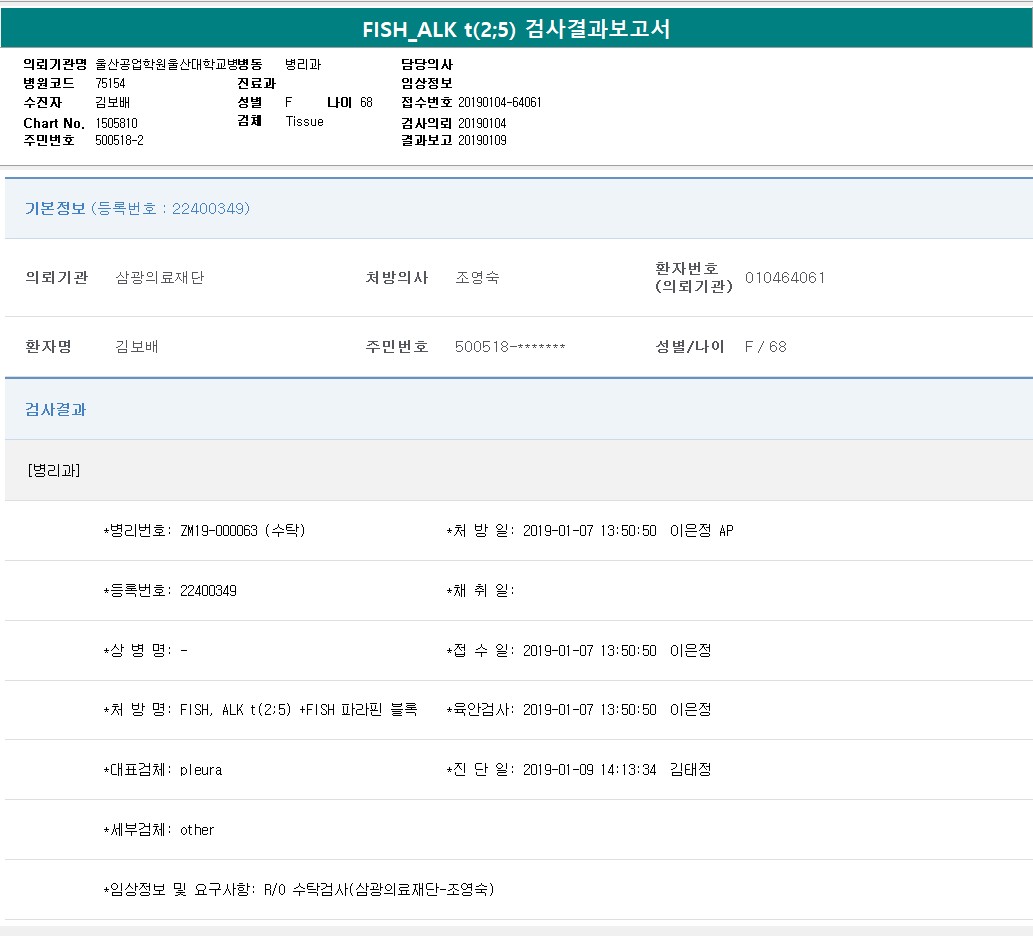Click 의뢰기관 value 삼광의료재단
This screenshot has height=936, width=1033.
[x=160, y=278]
